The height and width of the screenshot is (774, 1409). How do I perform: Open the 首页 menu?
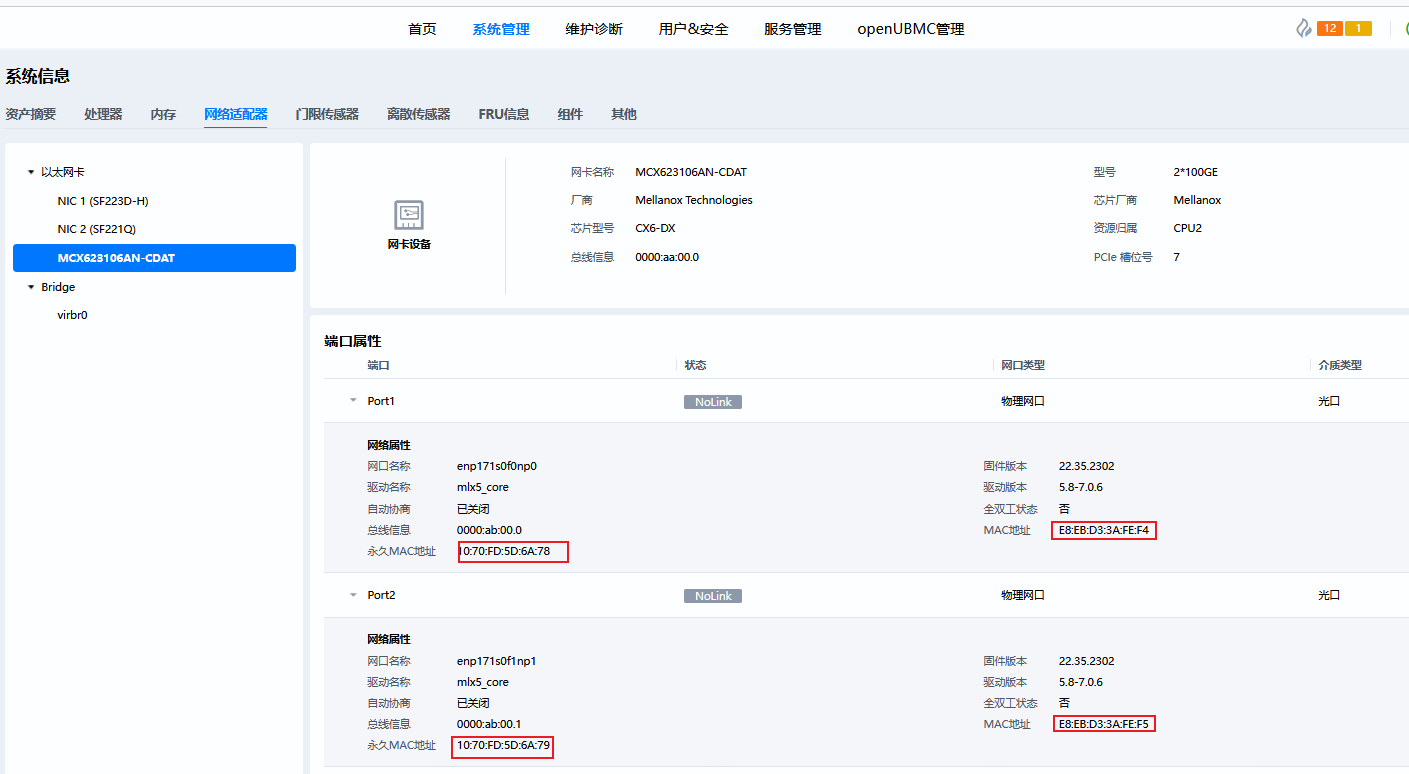coord(422,29)
